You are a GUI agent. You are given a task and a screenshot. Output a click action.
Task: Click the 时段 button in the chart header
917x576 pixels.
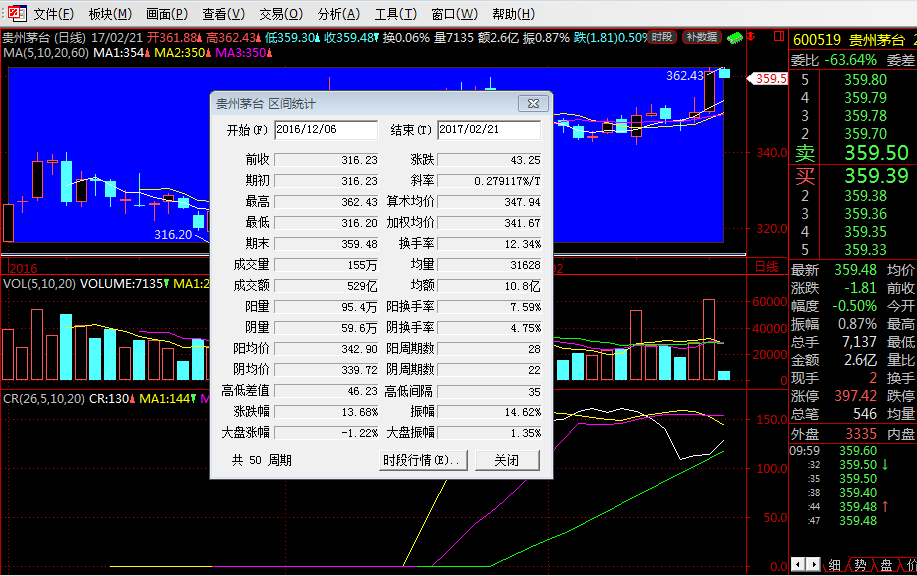coord(662,37)
